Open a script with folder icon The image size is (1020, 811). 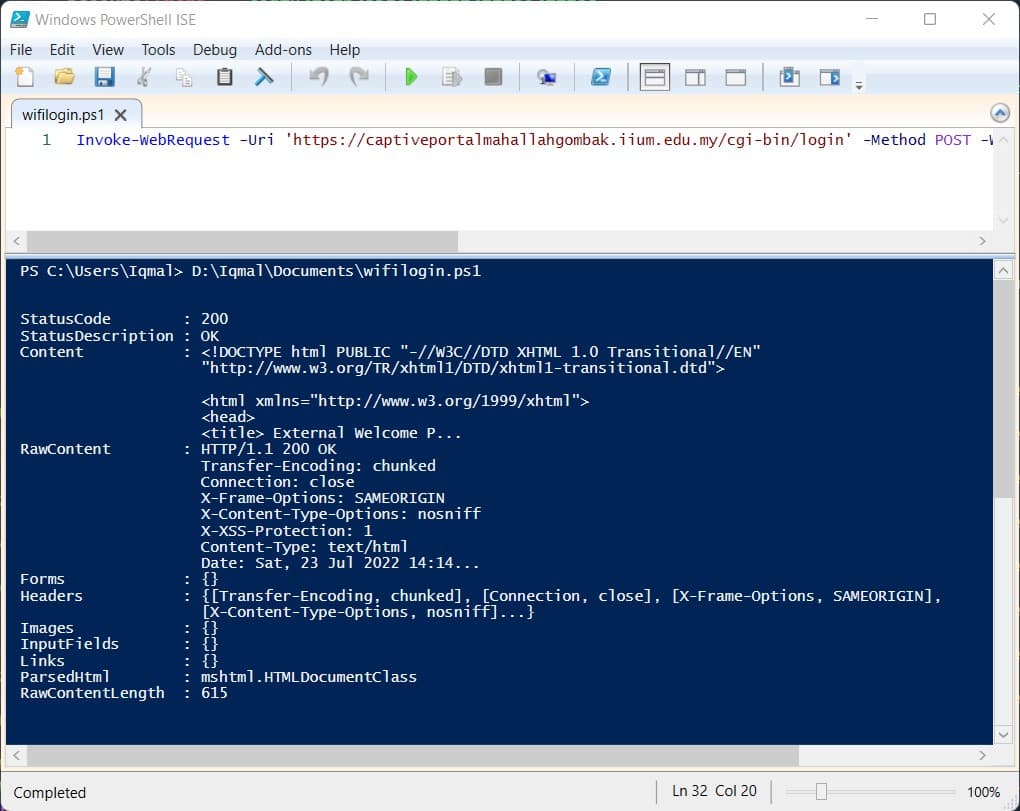(64, 77)
